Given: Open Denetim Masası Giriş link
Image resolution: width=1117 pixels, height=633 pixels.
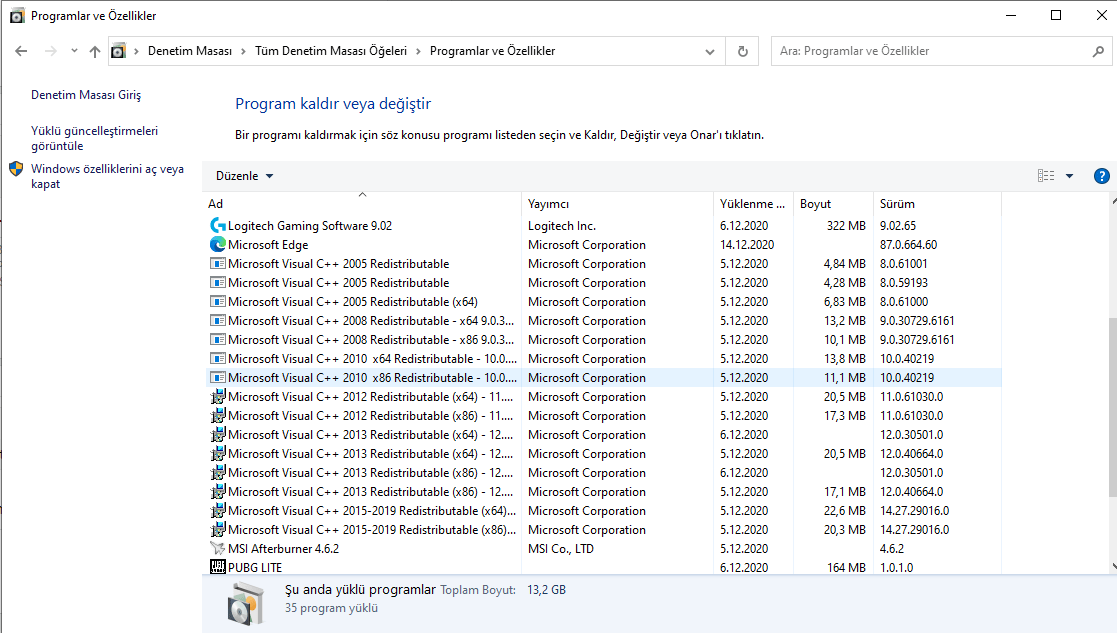Looking at the screenshot, I should pyautogui.click(x=86, y=95).
